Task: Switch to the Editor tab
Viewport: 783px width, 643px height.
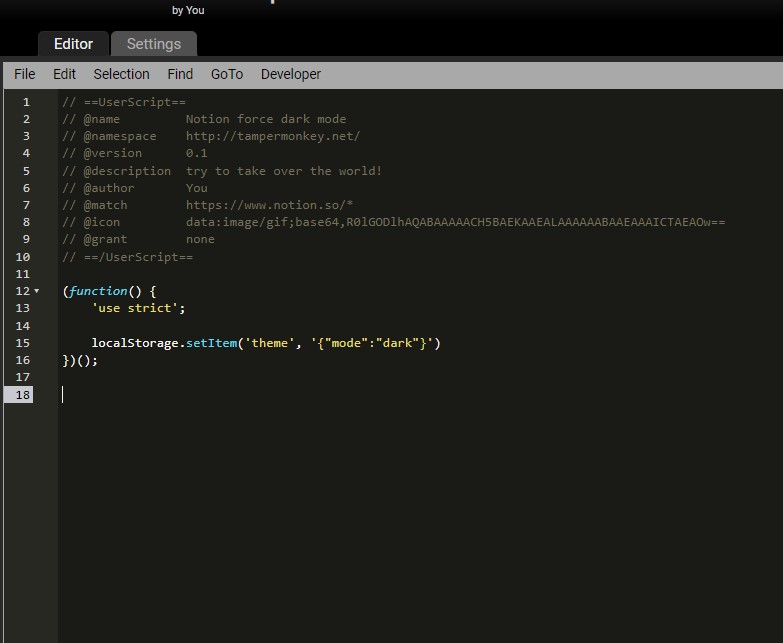Action: pyautogui.click(x=73, y=44)
